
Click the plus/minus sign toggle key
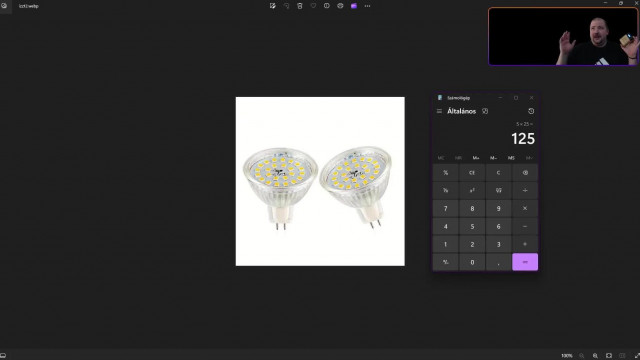click(x=445, y=262)
